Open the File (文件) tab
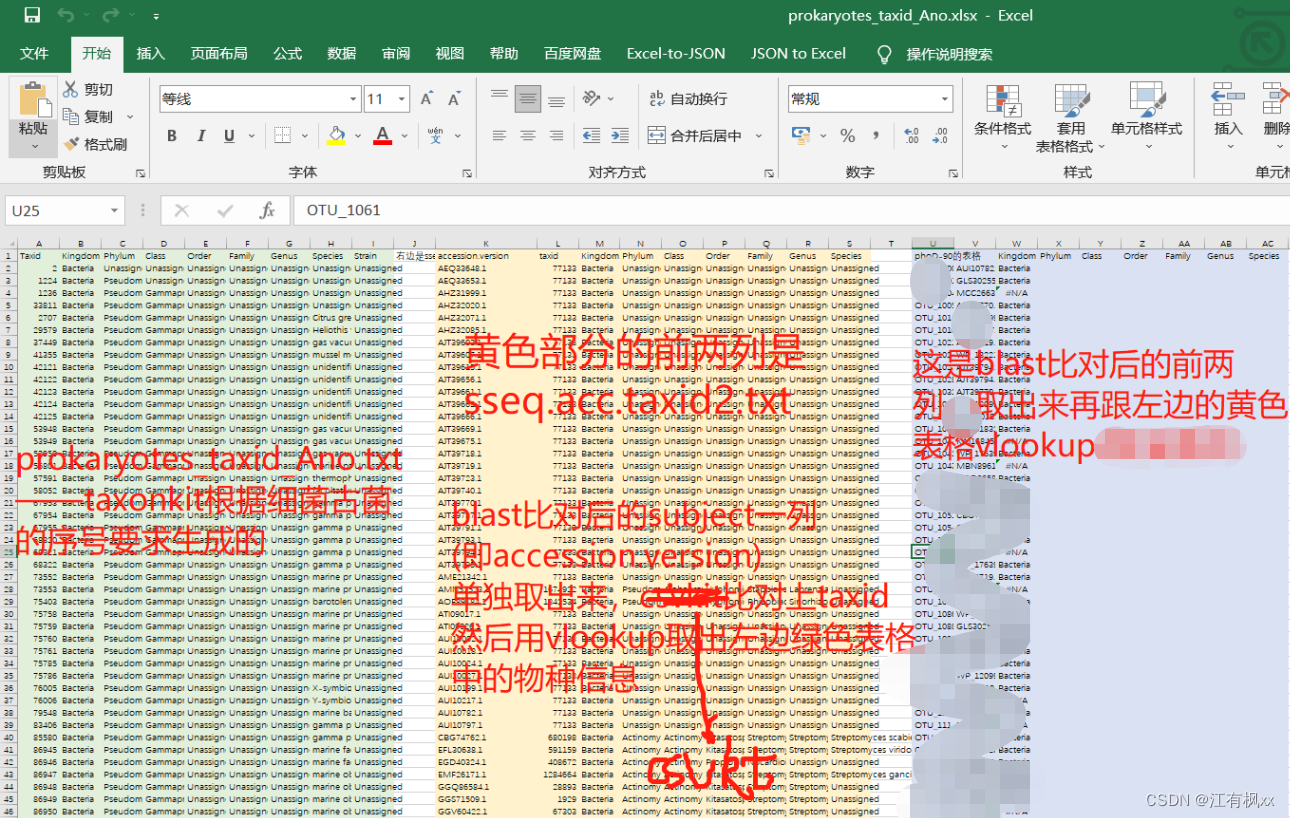1290x818 pixels. click(x=34, y=53)
